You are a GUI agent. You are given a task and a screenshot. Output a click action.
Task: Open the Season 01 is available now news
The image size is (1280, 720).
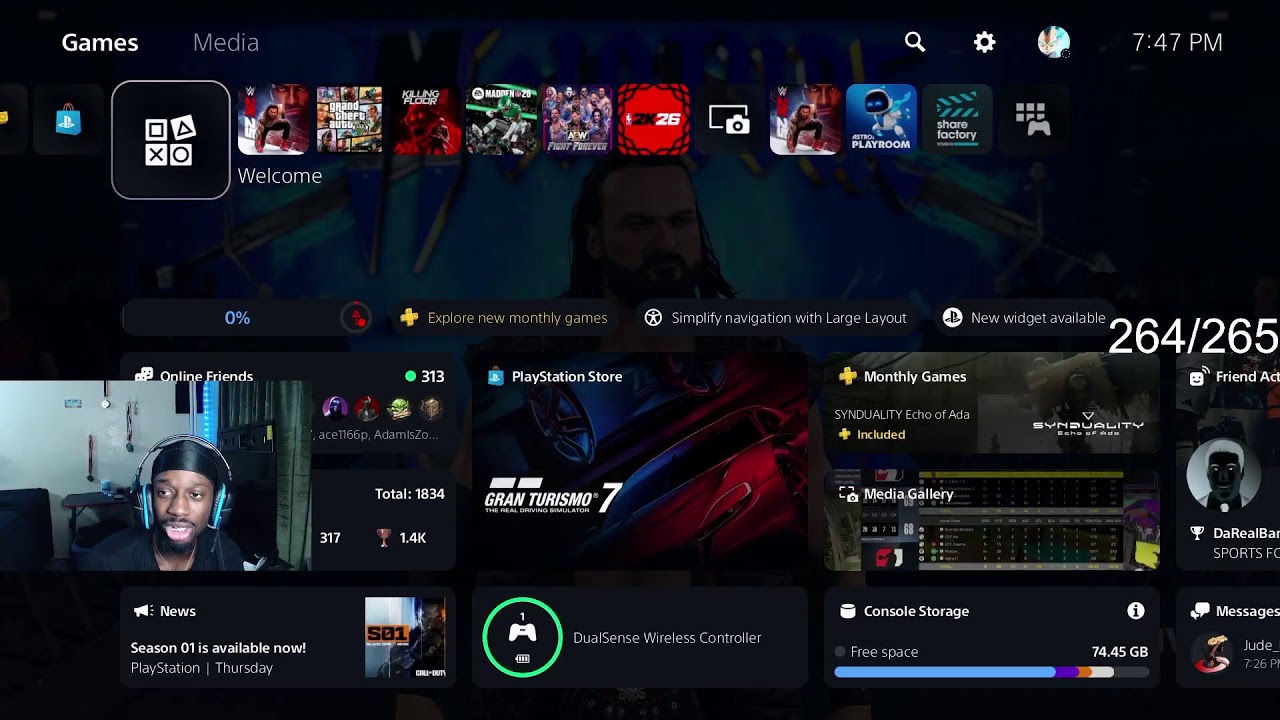point(218,648)
